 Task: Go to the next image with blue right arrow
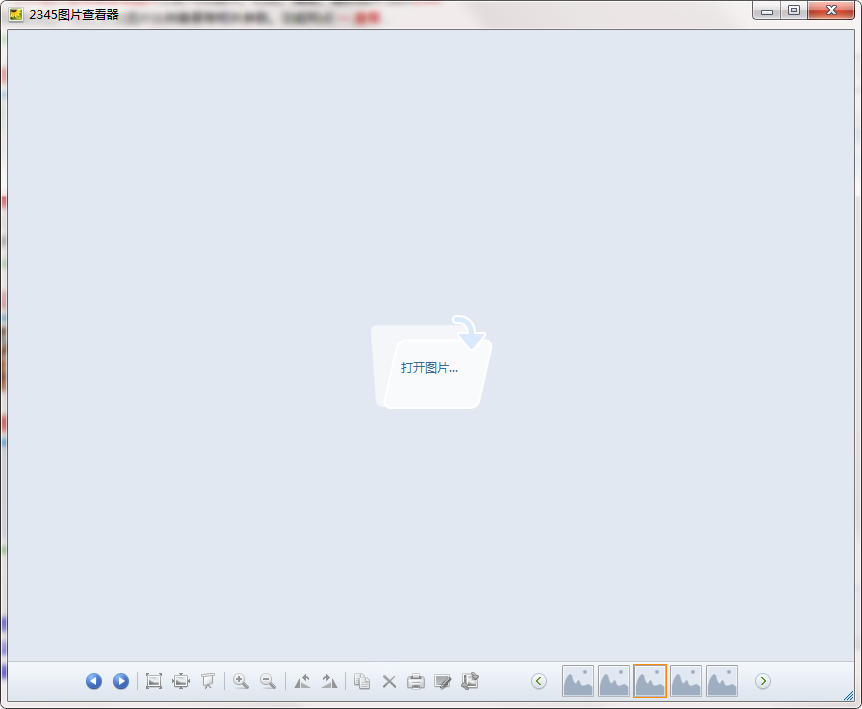(x=121, y=681)
